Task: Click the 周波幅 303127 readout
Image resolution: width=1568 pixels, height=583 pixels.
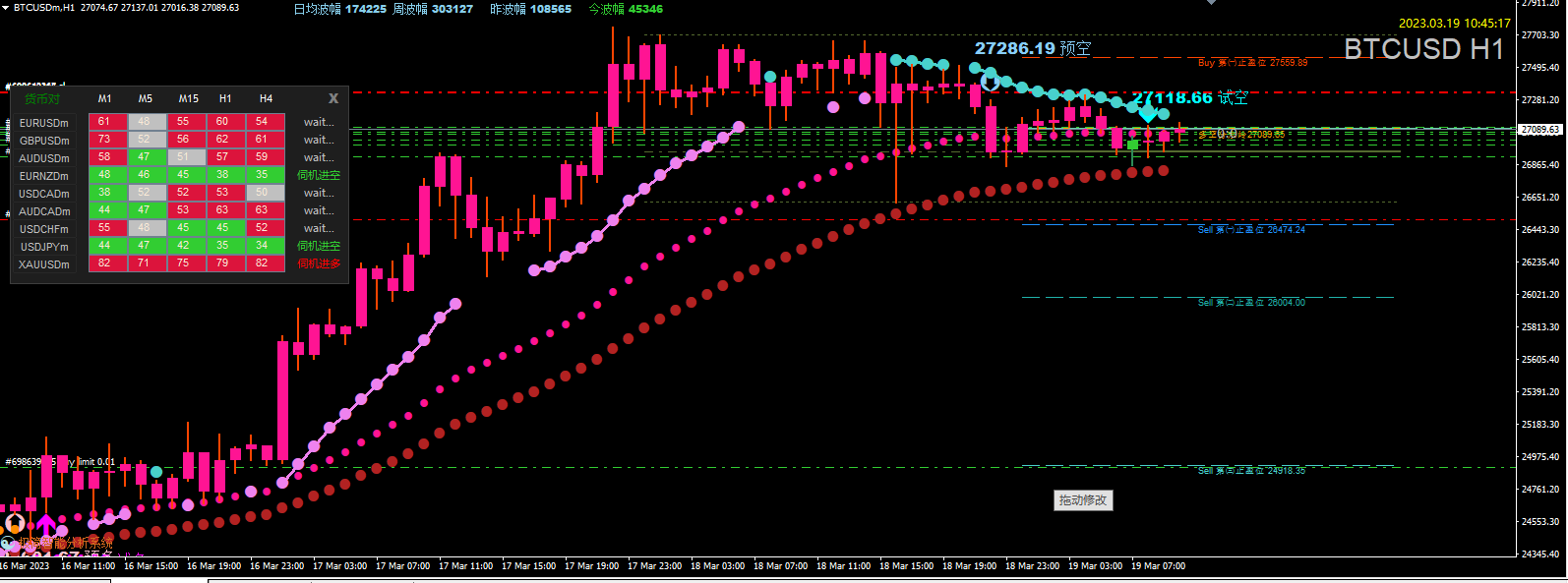Action: pos(433,9)
